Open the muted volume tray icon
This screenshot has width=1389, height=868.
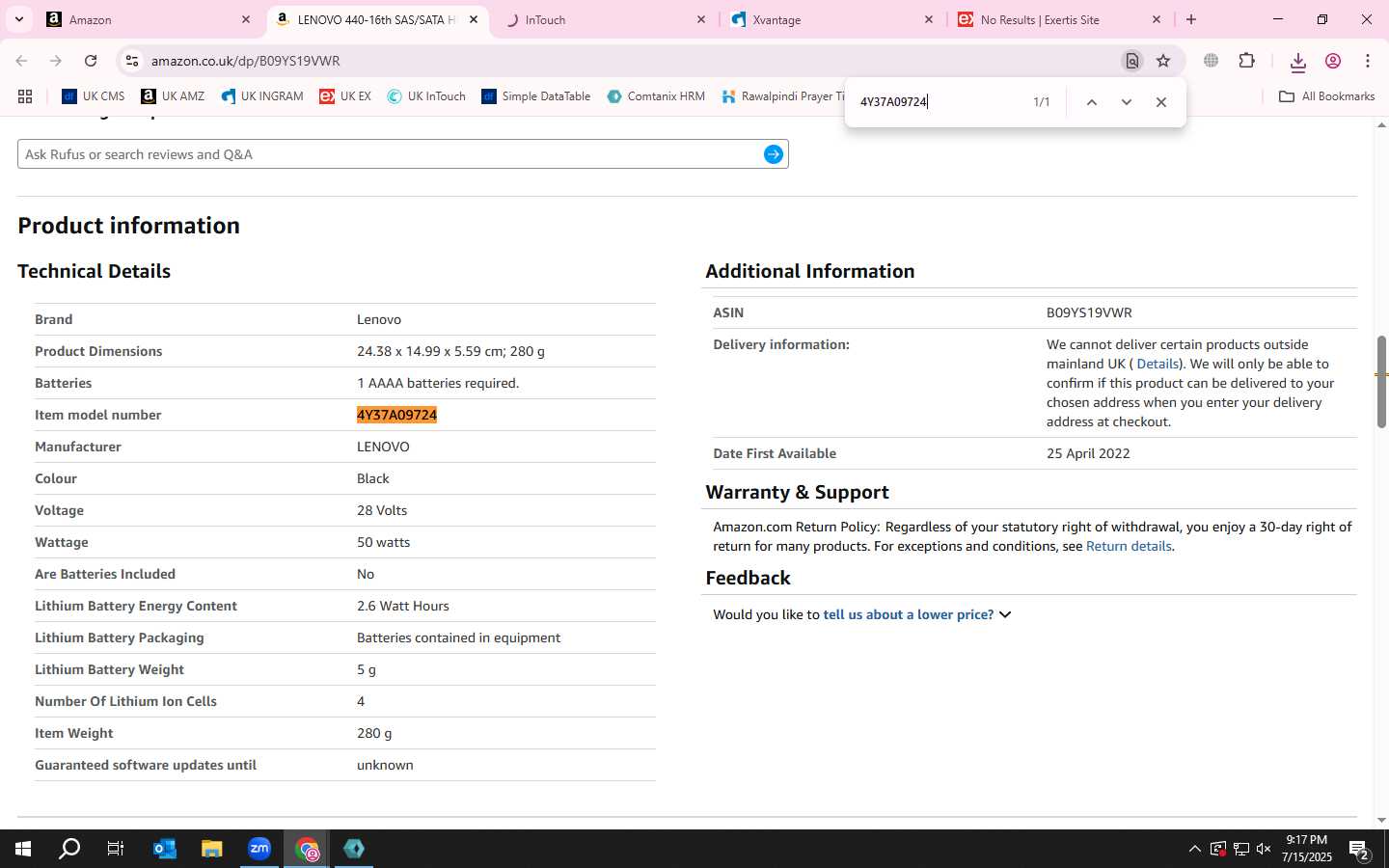[1264, 849]
